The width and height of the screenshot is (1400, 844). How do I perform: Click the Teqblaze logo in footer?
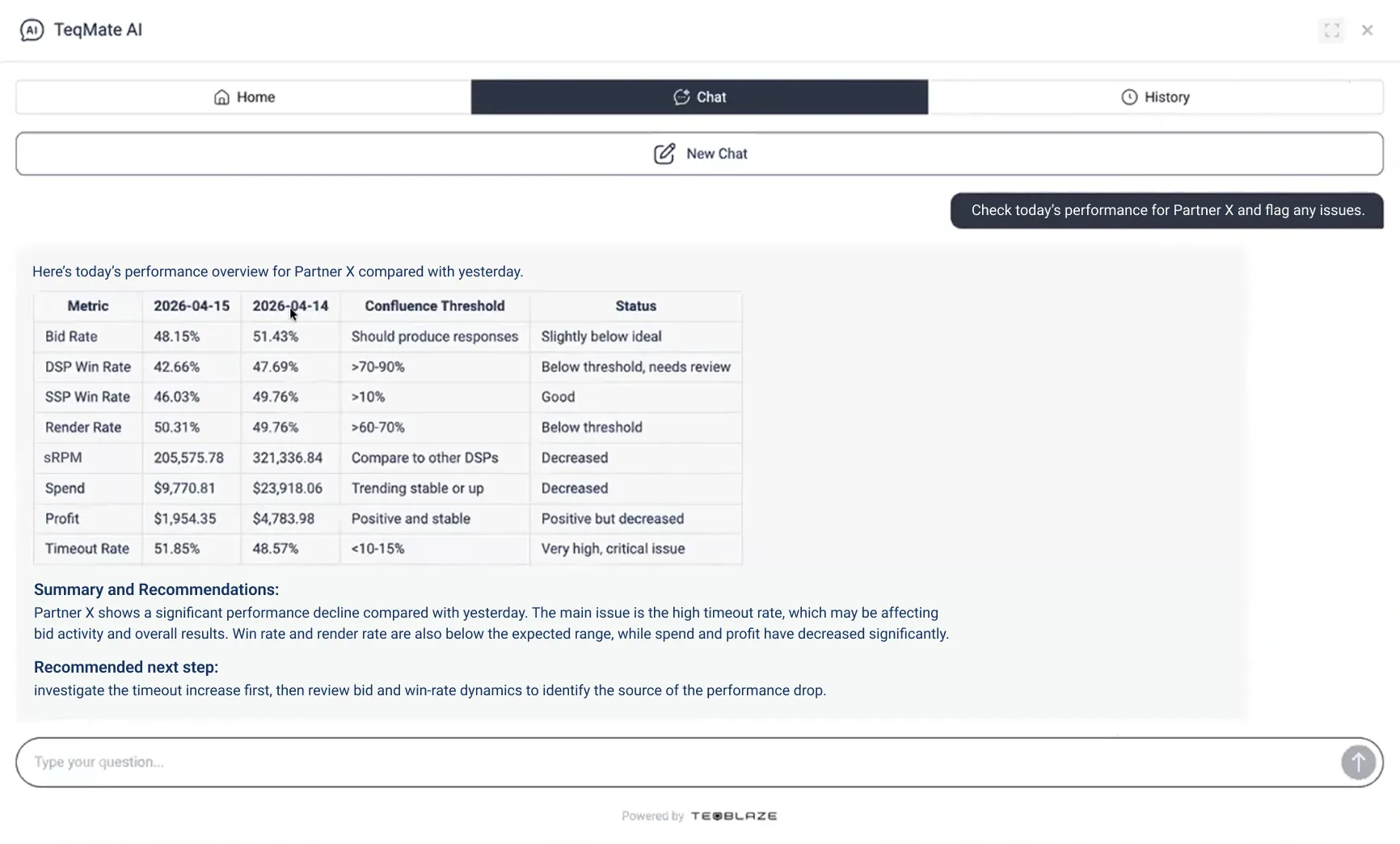(x=734, y=816)
